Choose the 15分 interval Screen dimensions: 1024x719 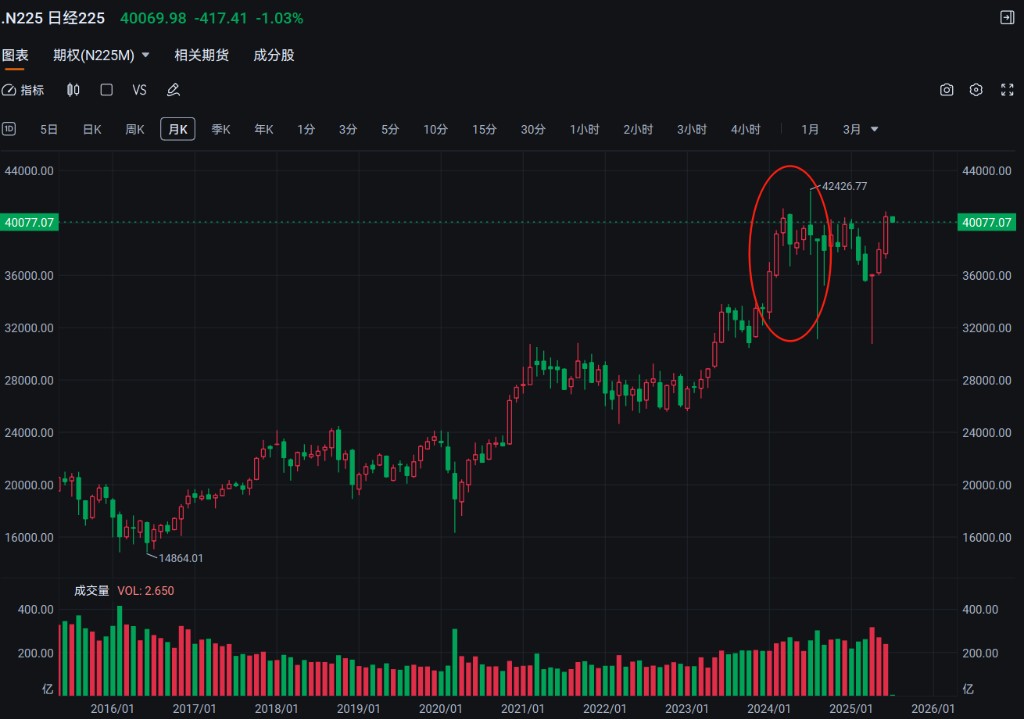[485, 129]
